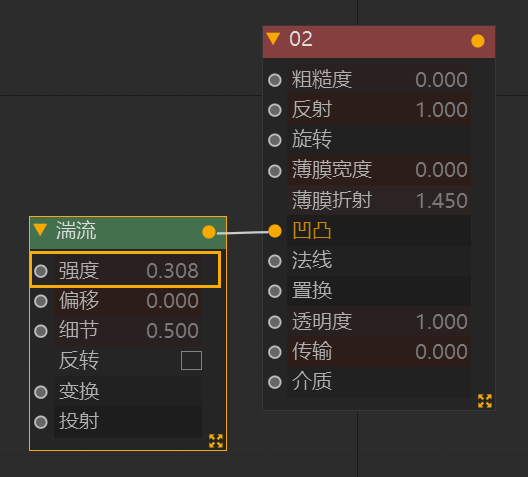Viewport: 528px width, 477px height.
Task: Click the 透明度 value field
Action: pos(379,321)
